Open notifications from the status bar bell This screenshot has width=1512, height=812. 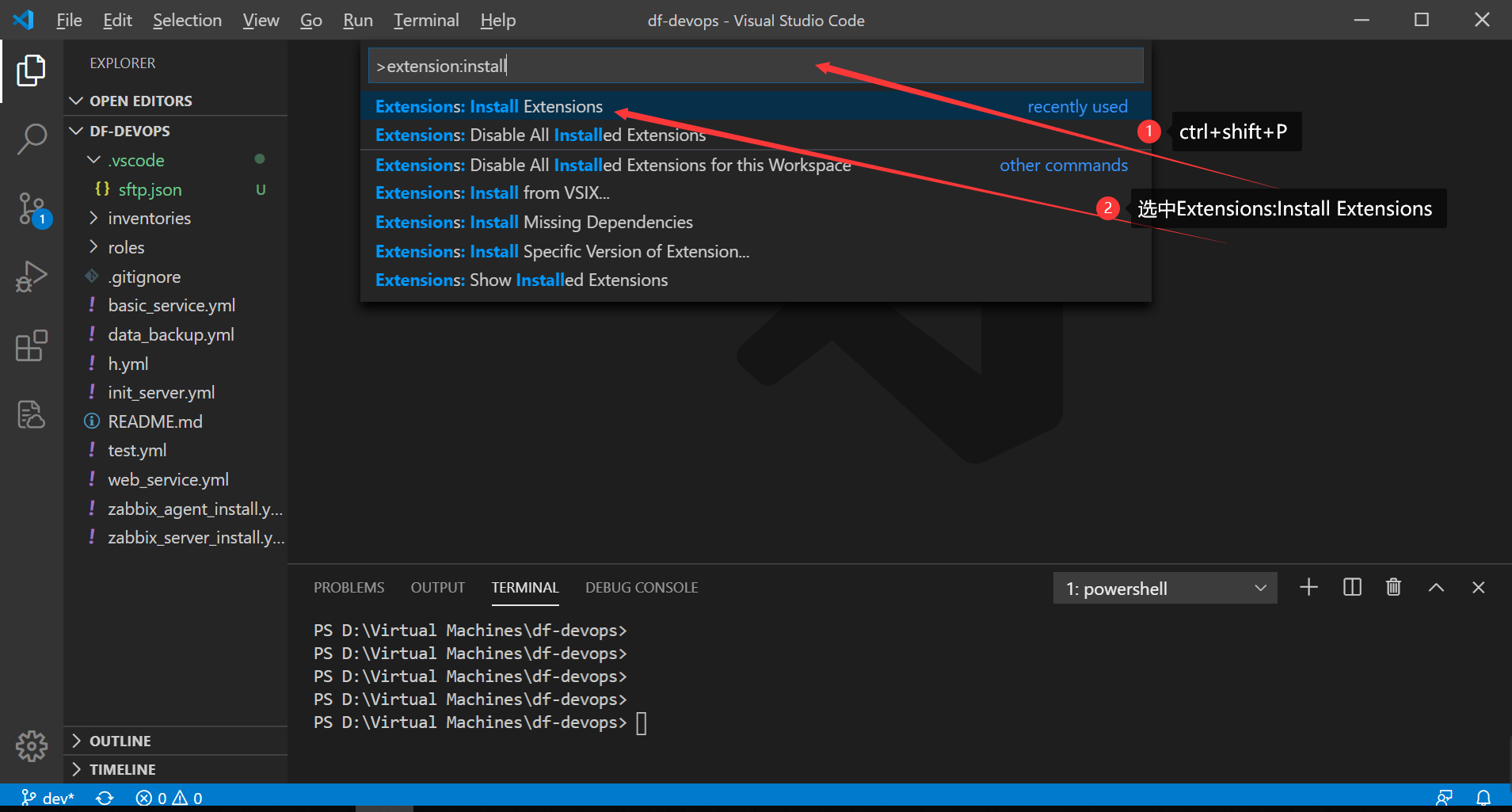1483,797
